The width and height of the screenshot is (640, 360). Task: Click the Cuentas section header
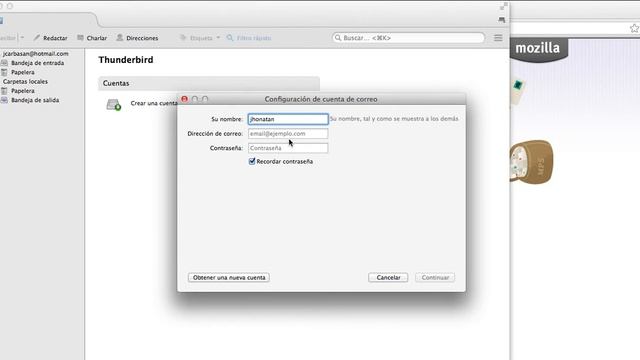pos(209,83)
